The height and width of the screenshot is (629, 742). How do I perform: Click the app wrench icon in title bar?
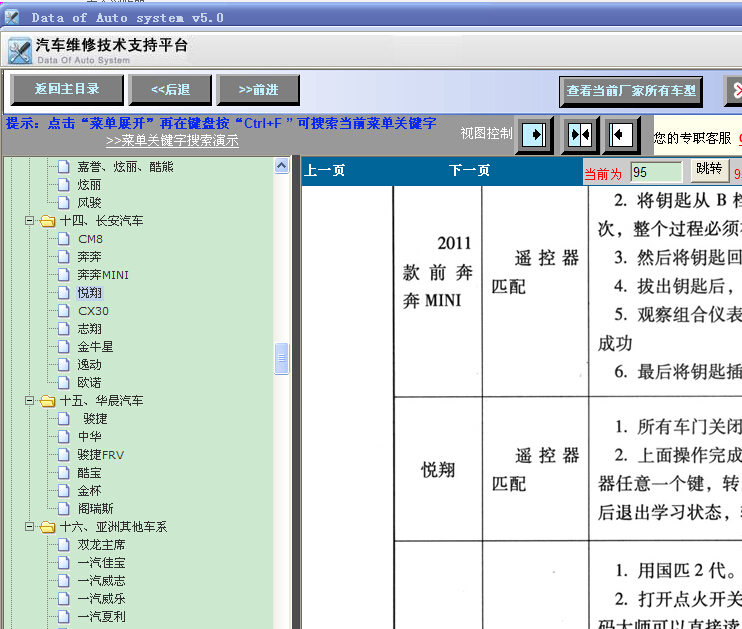coord(12,18)
